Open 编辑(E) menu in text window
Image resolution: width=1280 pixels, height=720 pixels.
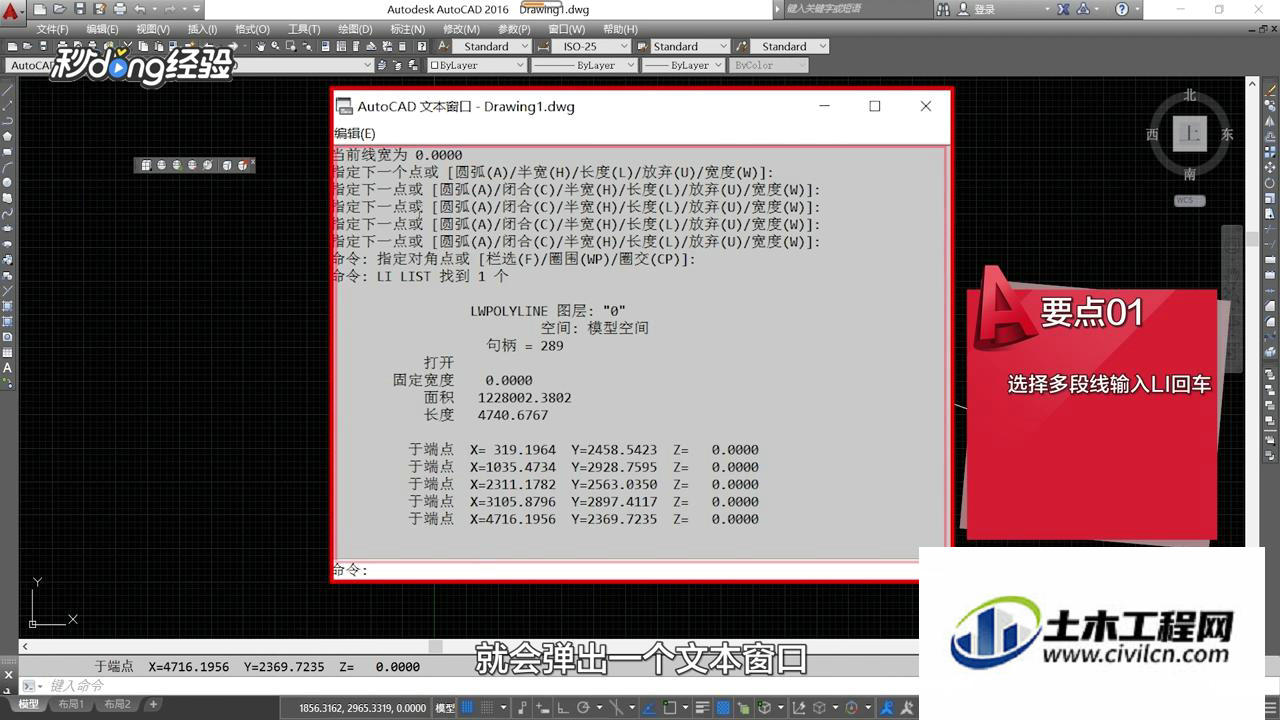click(355, 133)
